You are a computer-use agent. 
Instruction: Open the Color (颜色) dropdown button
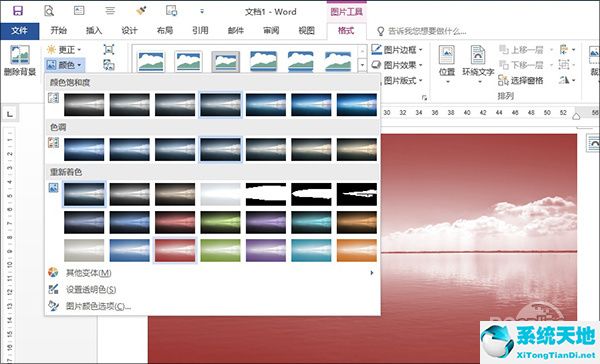coord(64,65)
